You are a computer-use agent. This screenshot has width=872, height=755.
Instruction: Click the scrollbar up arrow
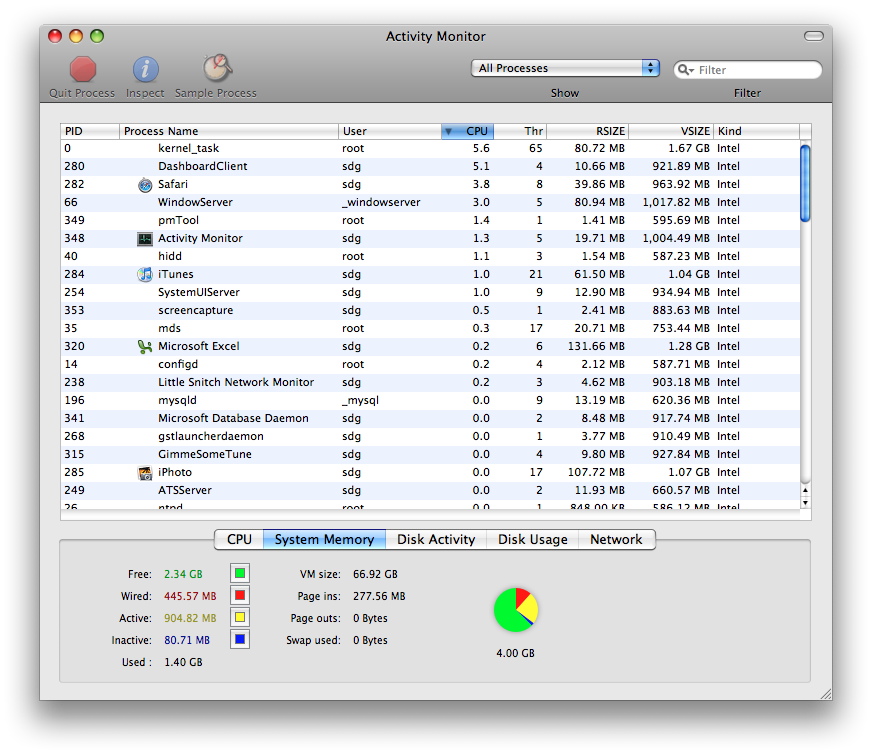point(805,490)
